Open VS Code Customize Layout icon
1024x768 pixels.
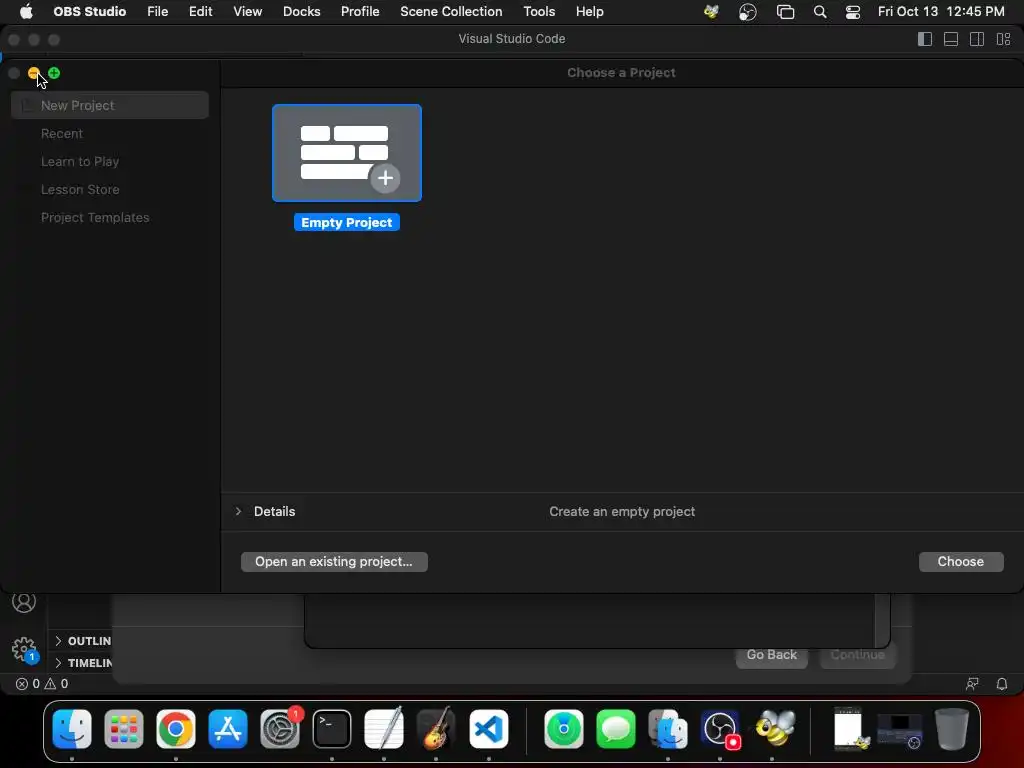(x=1004, y=39)
